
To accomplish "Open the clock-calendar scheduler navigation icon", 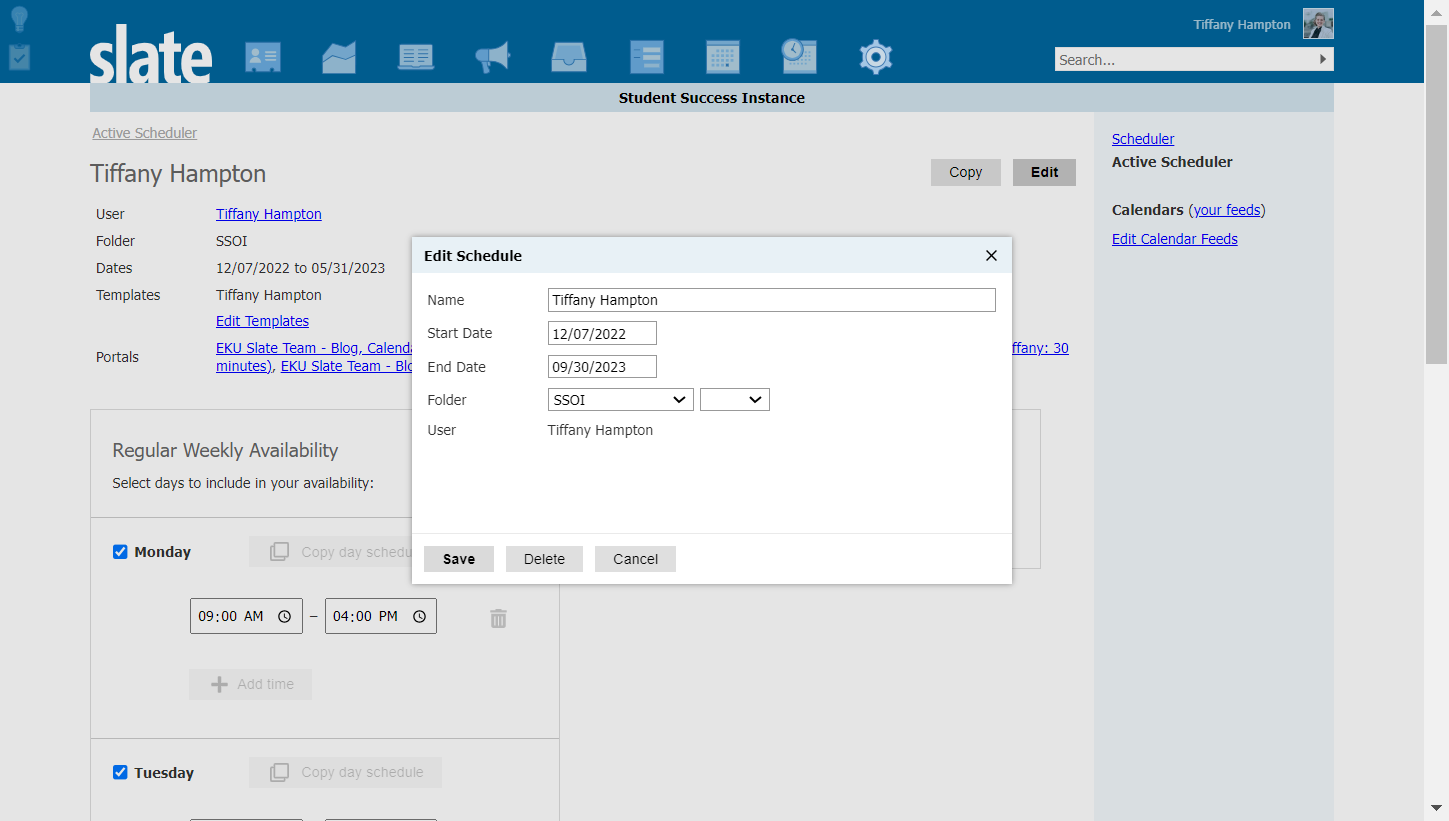I will coord(799,56).
